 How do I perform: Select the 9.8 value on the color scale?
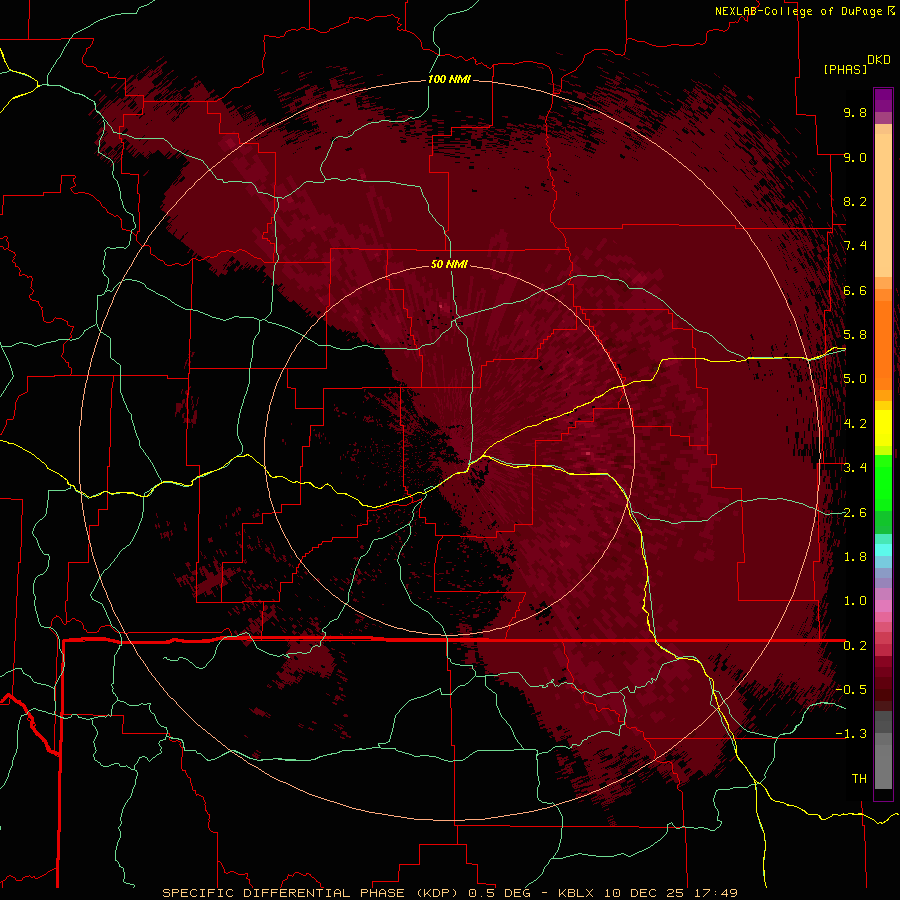tap(855, 112)
